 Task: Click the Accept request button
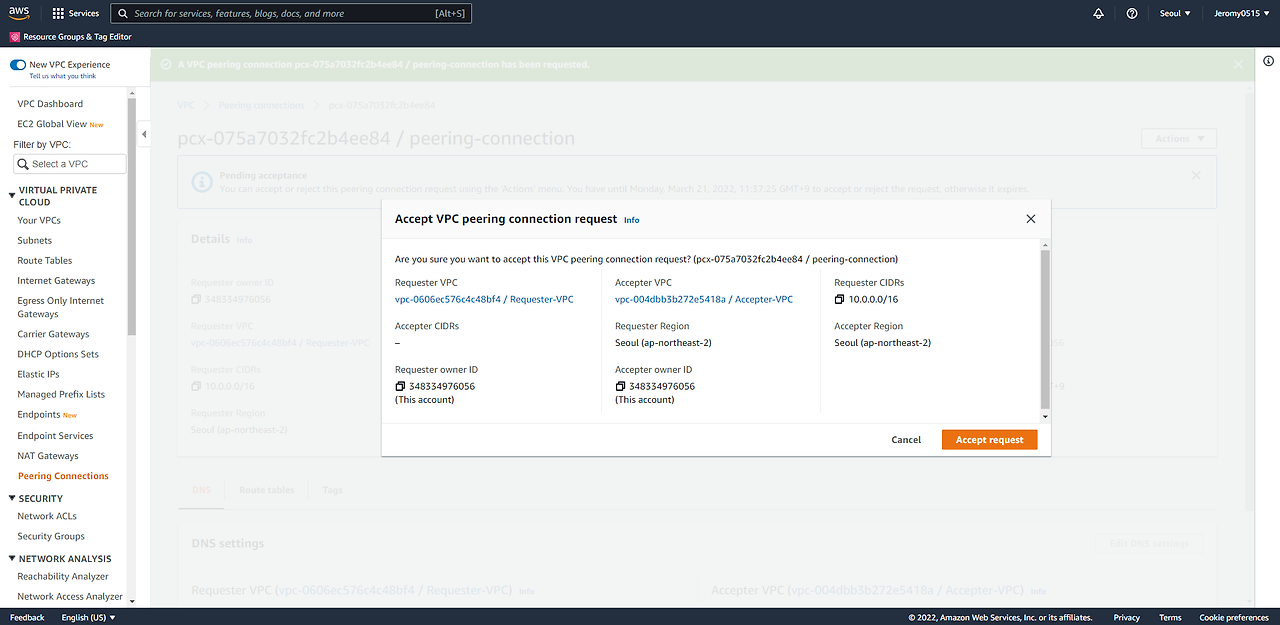click(990, 440)
